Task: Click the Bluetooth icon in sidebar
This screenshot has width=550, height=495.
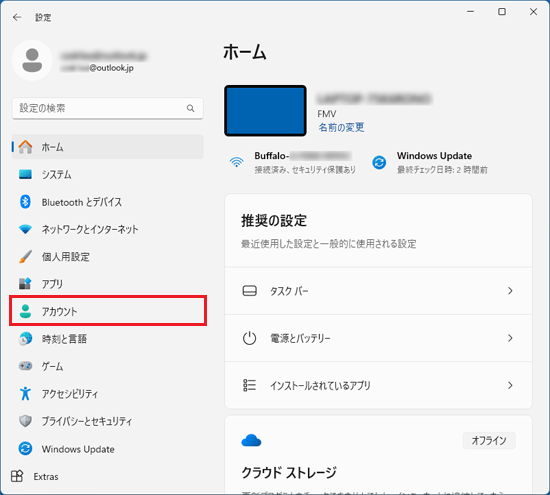Action: (25, 202)
